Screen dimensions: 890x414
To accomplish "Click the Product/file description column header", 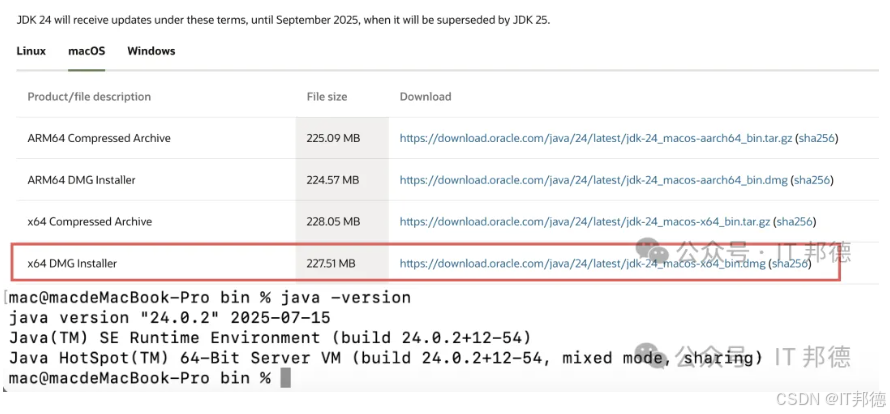I will (x=89, y=97).
